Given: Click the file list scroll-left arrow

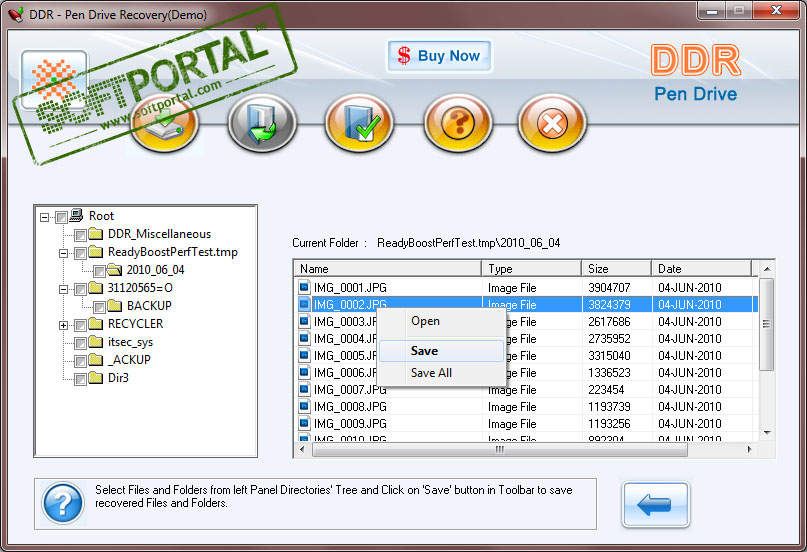Looking at the screenshot, I should click(x=302, y=449).
